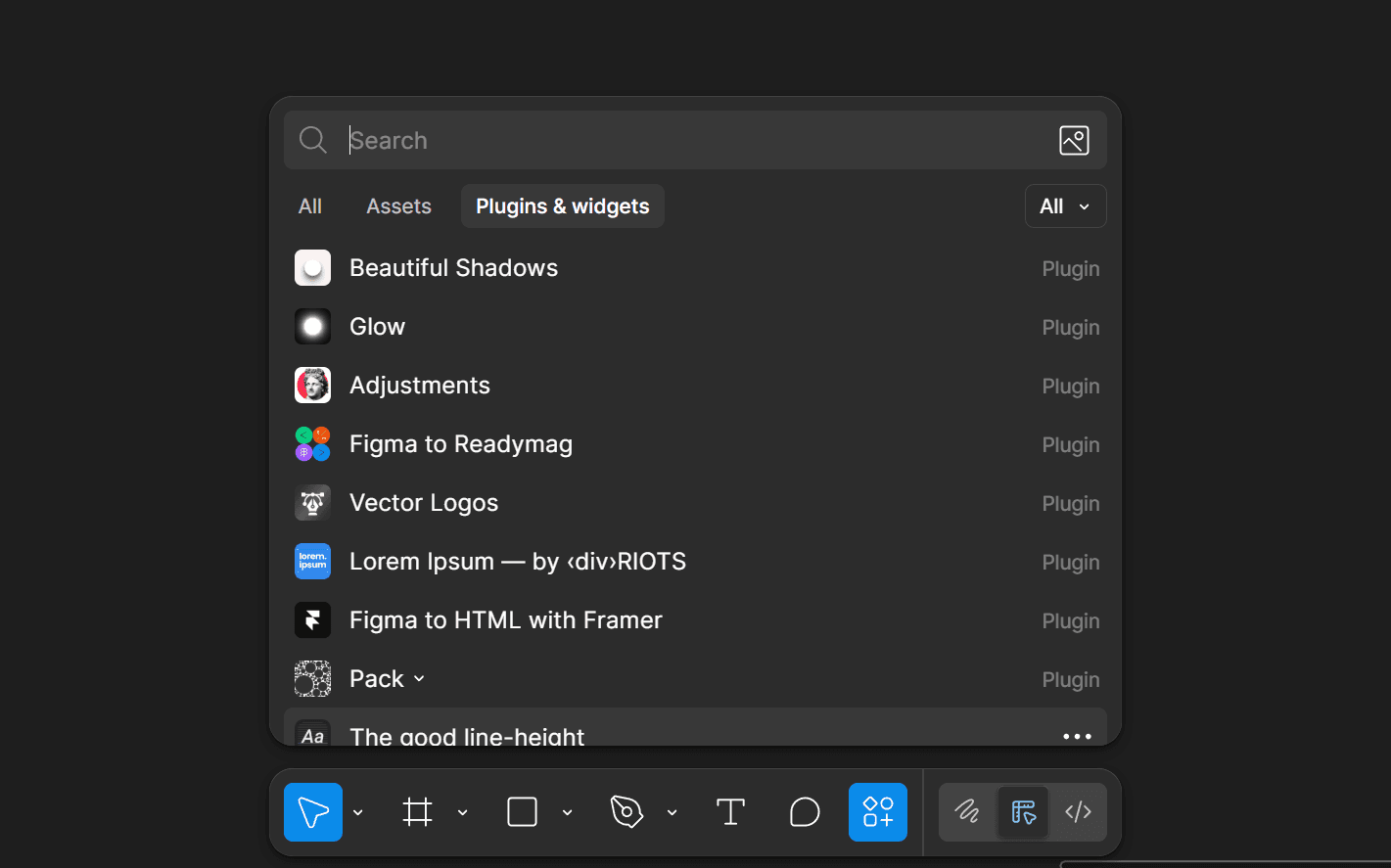1391x868 pixels.
Task: Toggle the Actions resources button
Action: [878, 812]
